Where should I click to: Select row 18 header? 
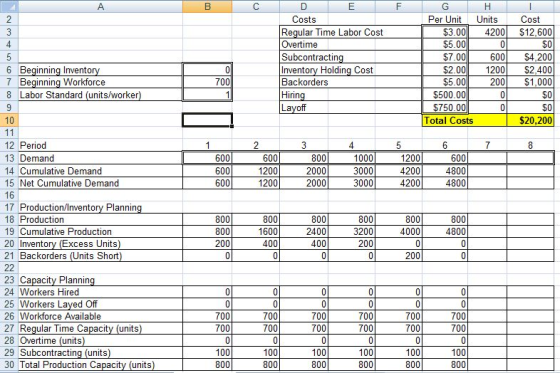coord(9,219)
